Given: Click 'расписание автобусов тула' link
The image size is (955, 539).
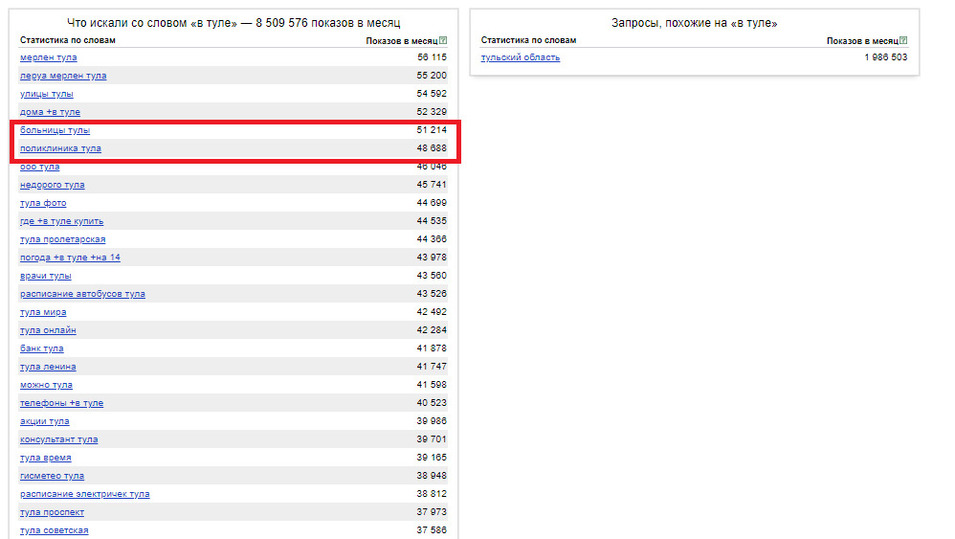Looking at the screenshot, I should tap(82, 294).
